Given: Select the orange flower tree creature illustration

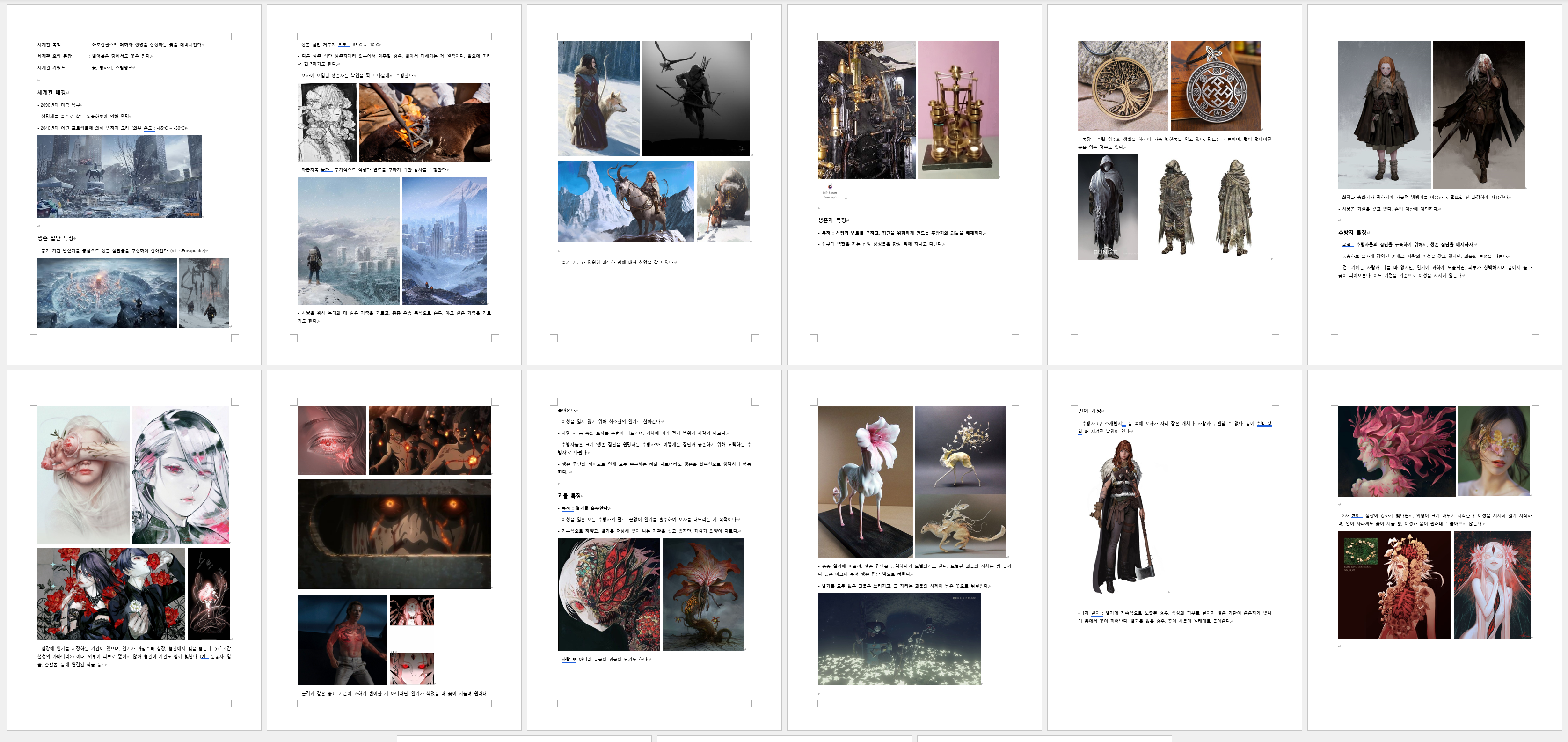Looking at the screenshot, I should pyautogui.click(x=703, y=595).
